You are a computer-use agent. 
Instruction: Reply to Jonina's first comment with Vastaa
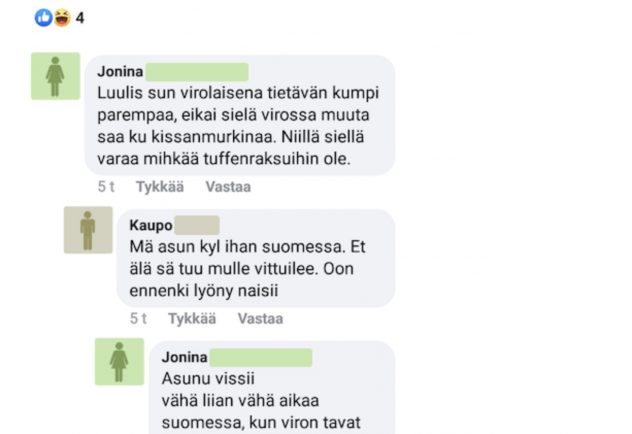click(228, 187)
